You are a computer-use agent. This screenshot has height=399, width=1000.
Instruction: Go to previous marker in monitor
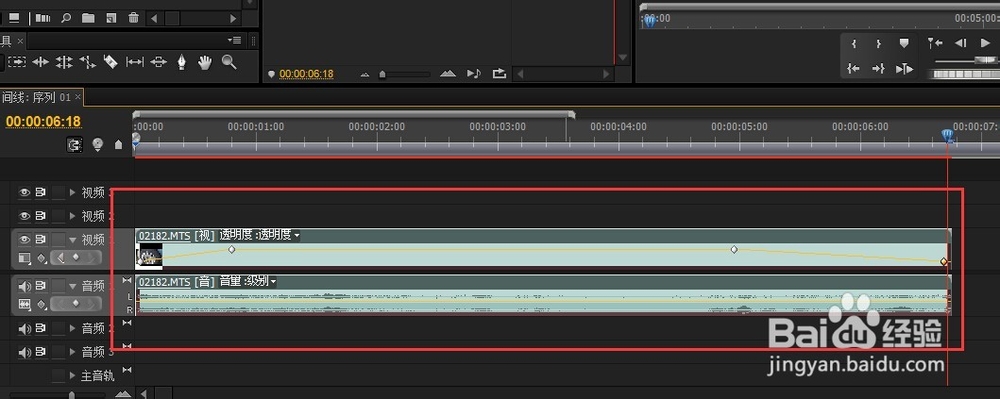click(935, 43)
